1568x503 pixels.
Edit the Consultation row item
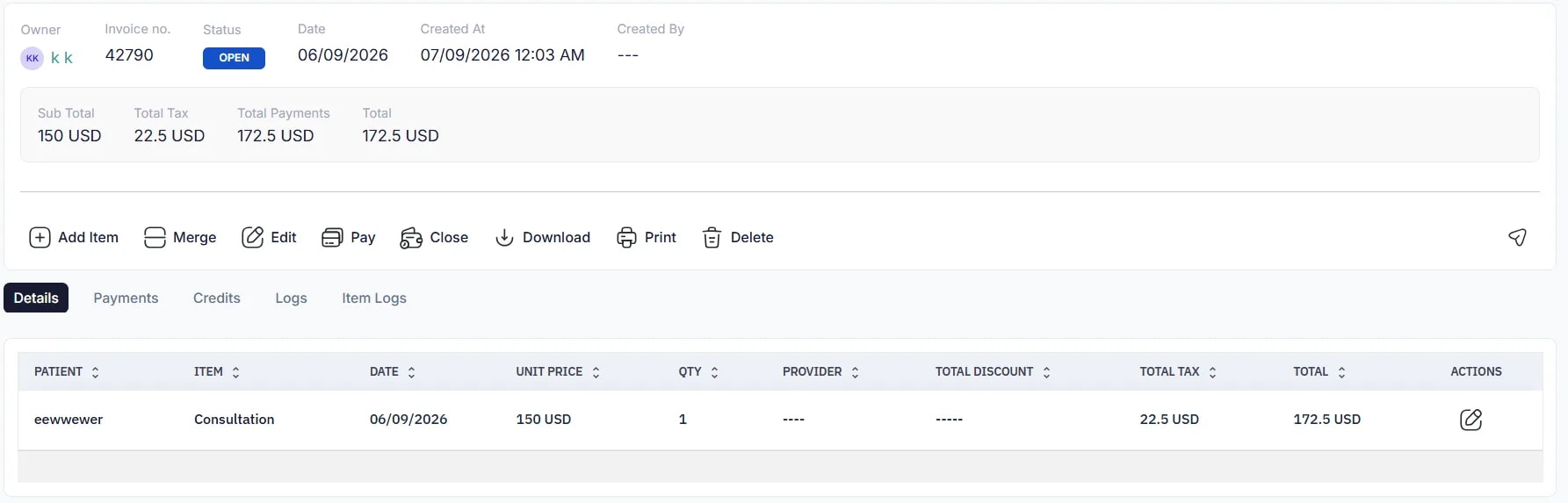click(x=1470, y=420)
